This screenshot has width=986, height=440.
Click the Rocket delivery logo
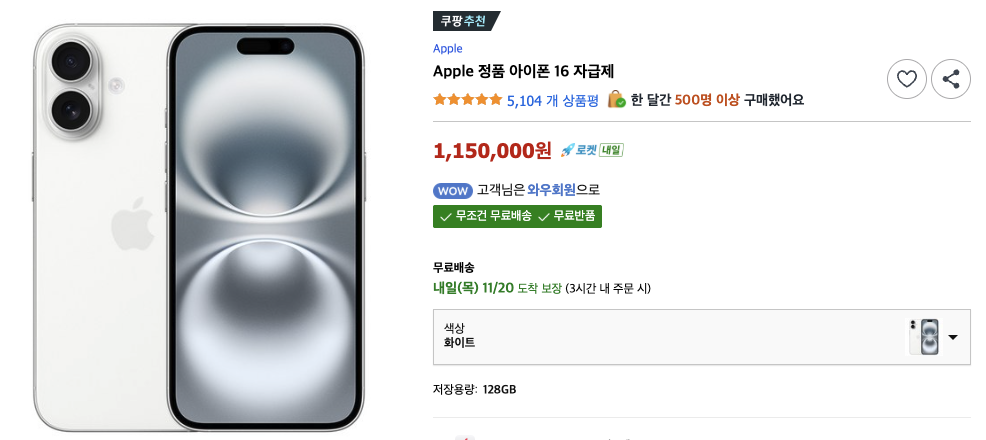pyautogui.click(x=579, y=150)
